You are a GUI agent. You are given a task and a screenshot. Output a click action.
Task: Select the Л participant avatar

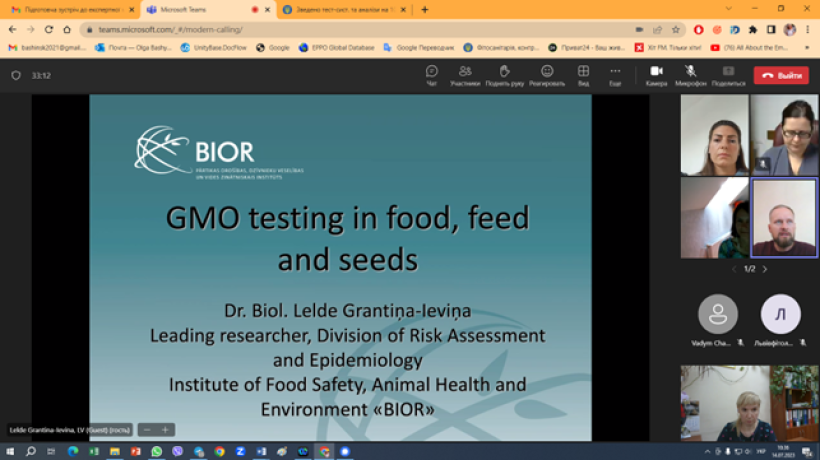tap(780, 314)
